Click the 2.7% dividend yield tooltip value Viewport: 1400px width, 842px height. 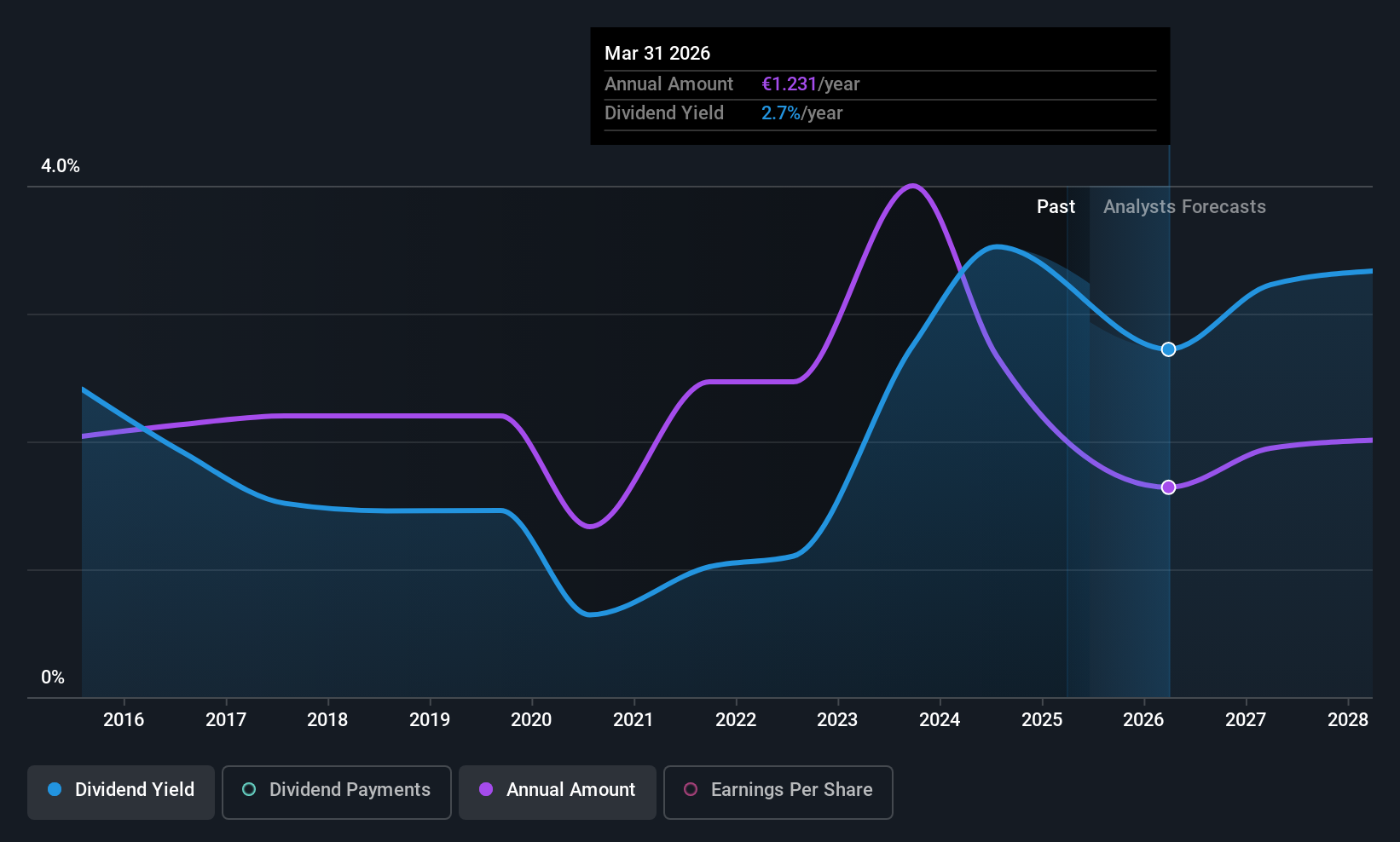(781, 113)
